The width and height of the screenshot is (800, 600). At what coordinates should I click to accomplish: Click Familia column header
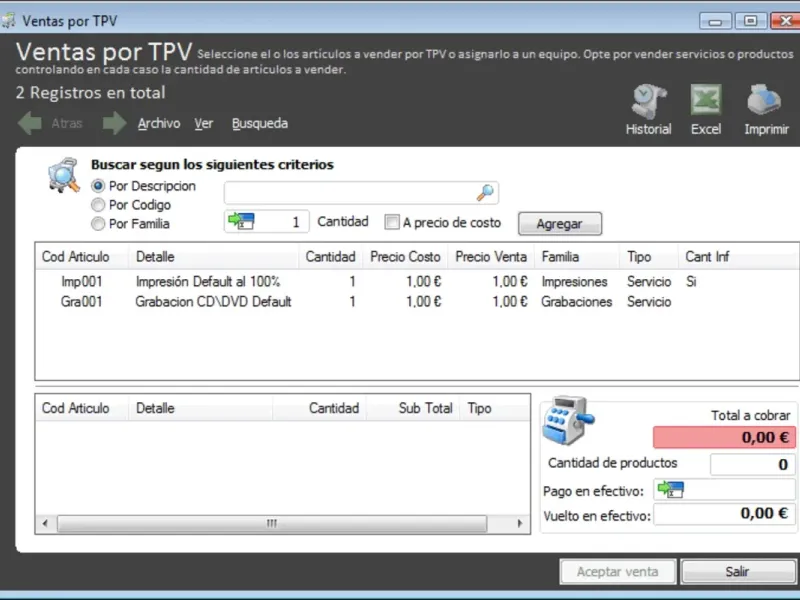[x=577, y=257]
